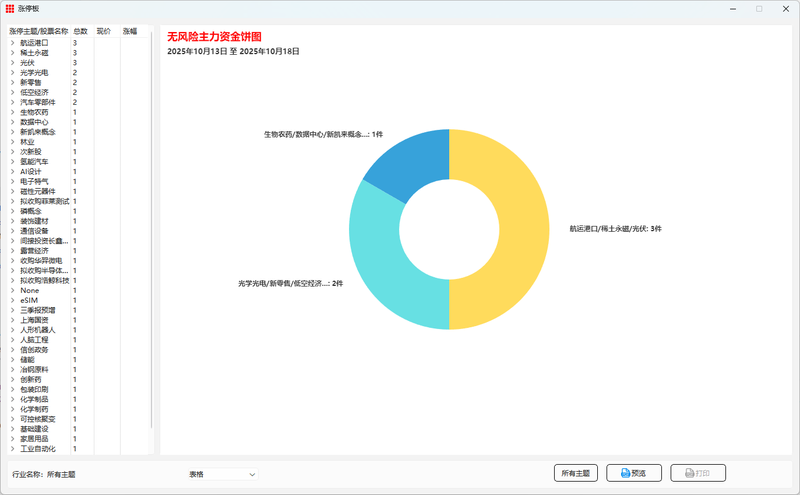Image resolution: width=800 pixels, height=495 pixels.
Task: Minimize the 涨停板 window
Action: [733, 9]
